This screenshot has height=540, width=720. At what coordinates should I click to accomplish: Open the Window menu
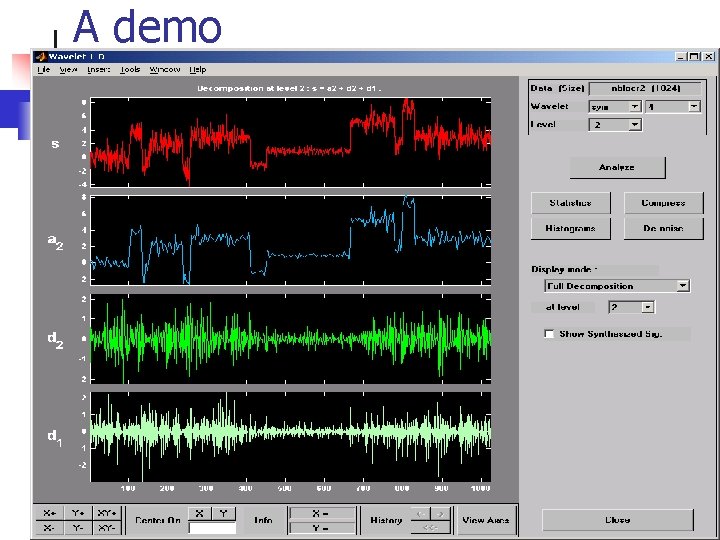(164, 69)
